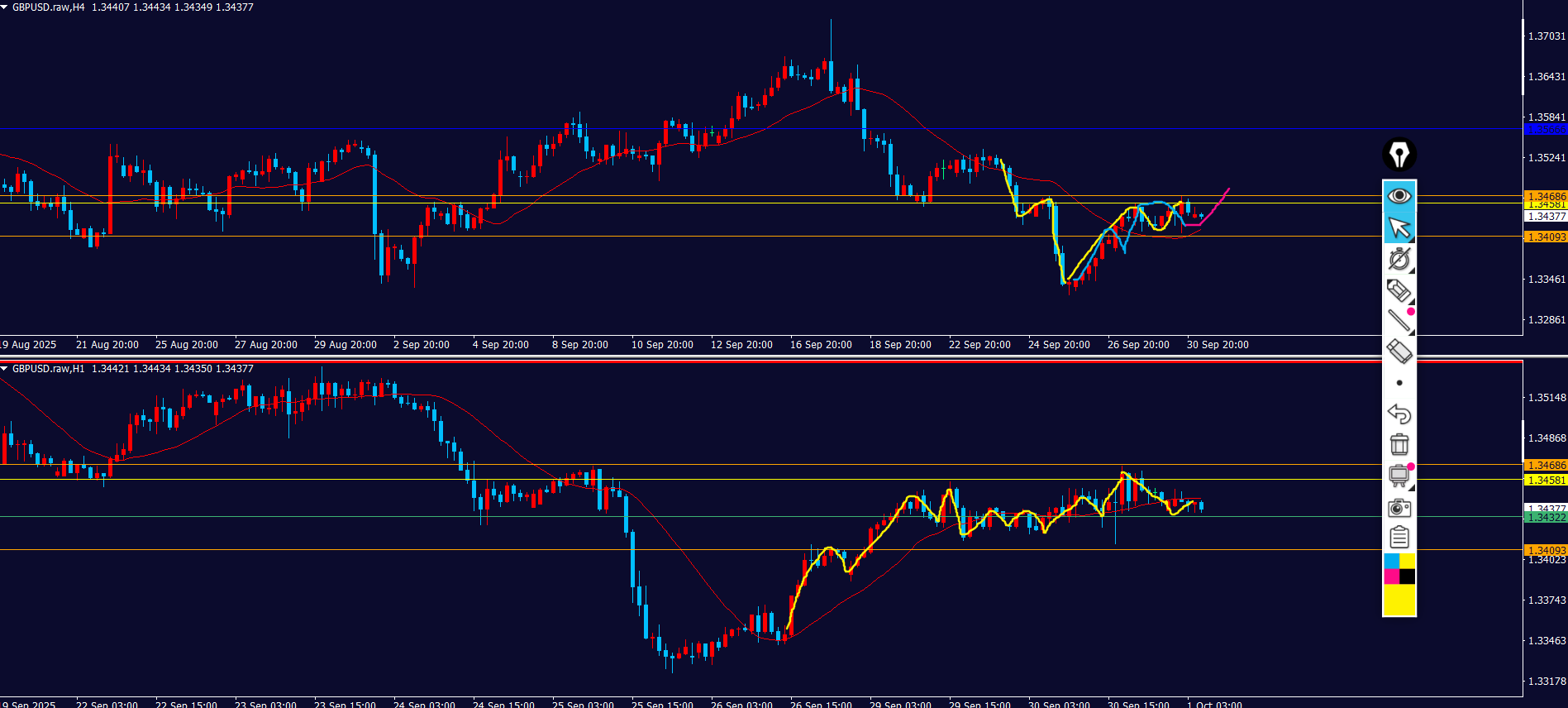Pick the cyan color swatch

(1391, 562)
